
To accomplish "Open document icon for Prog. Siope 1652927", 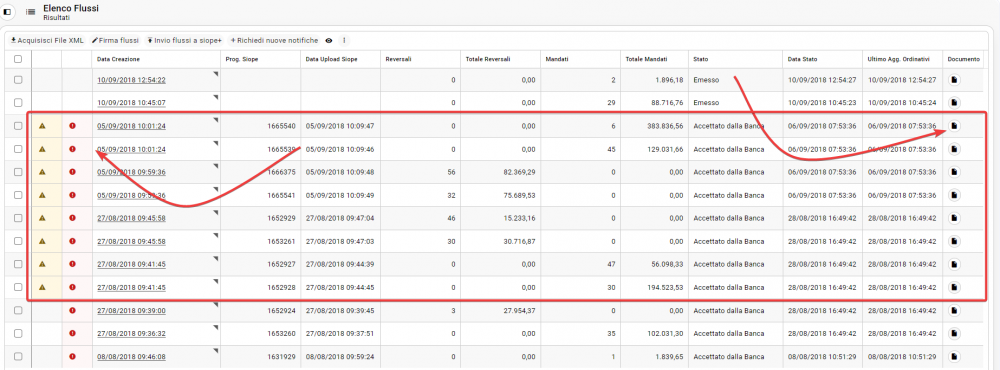I will pyautogui.click(x=954, y=263).
